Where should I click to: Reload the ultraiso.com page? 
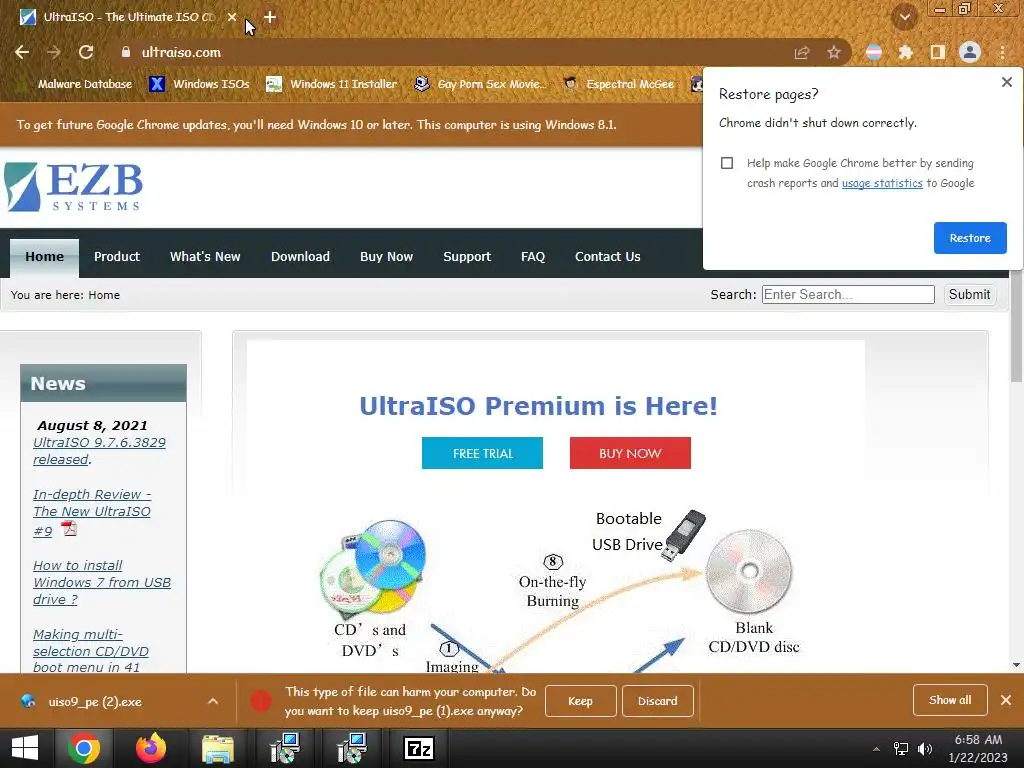(86, 52)
